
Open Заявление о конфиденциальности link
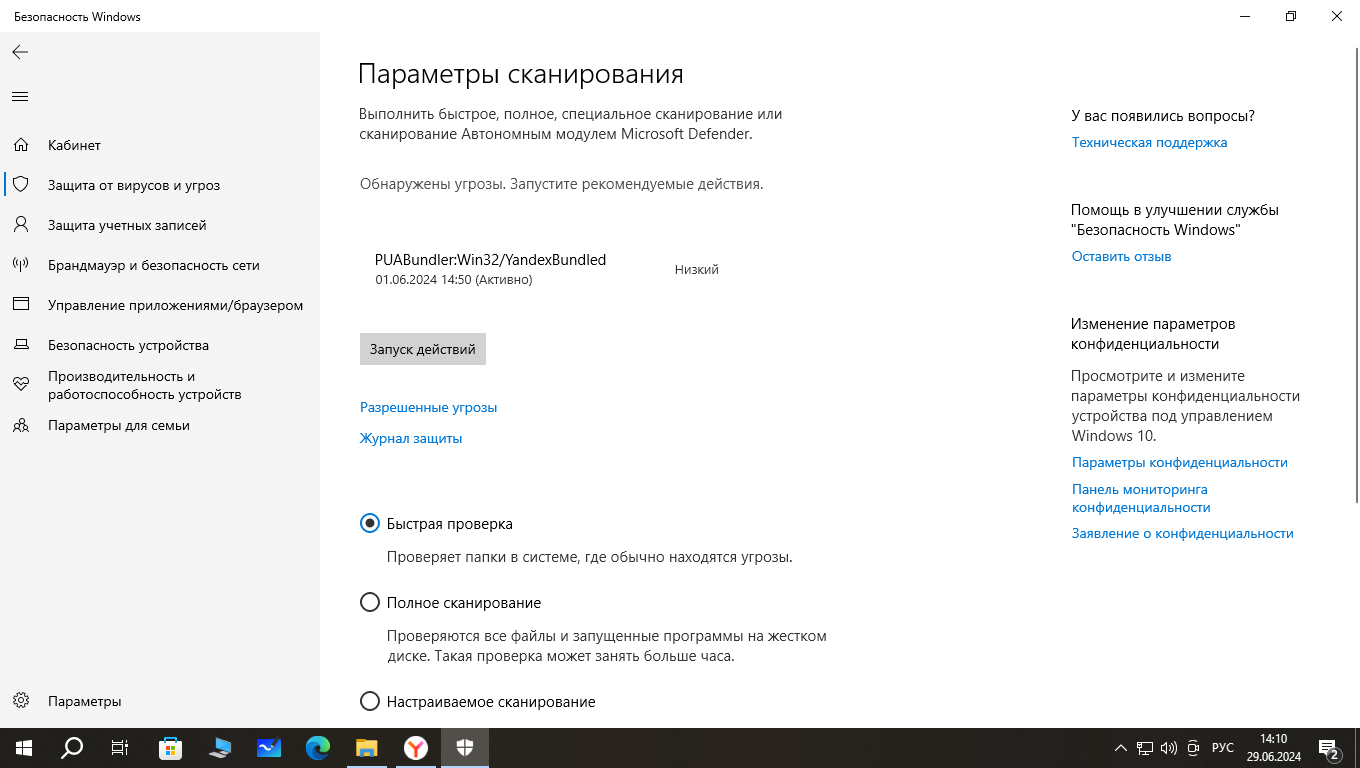coord(1183,533)
